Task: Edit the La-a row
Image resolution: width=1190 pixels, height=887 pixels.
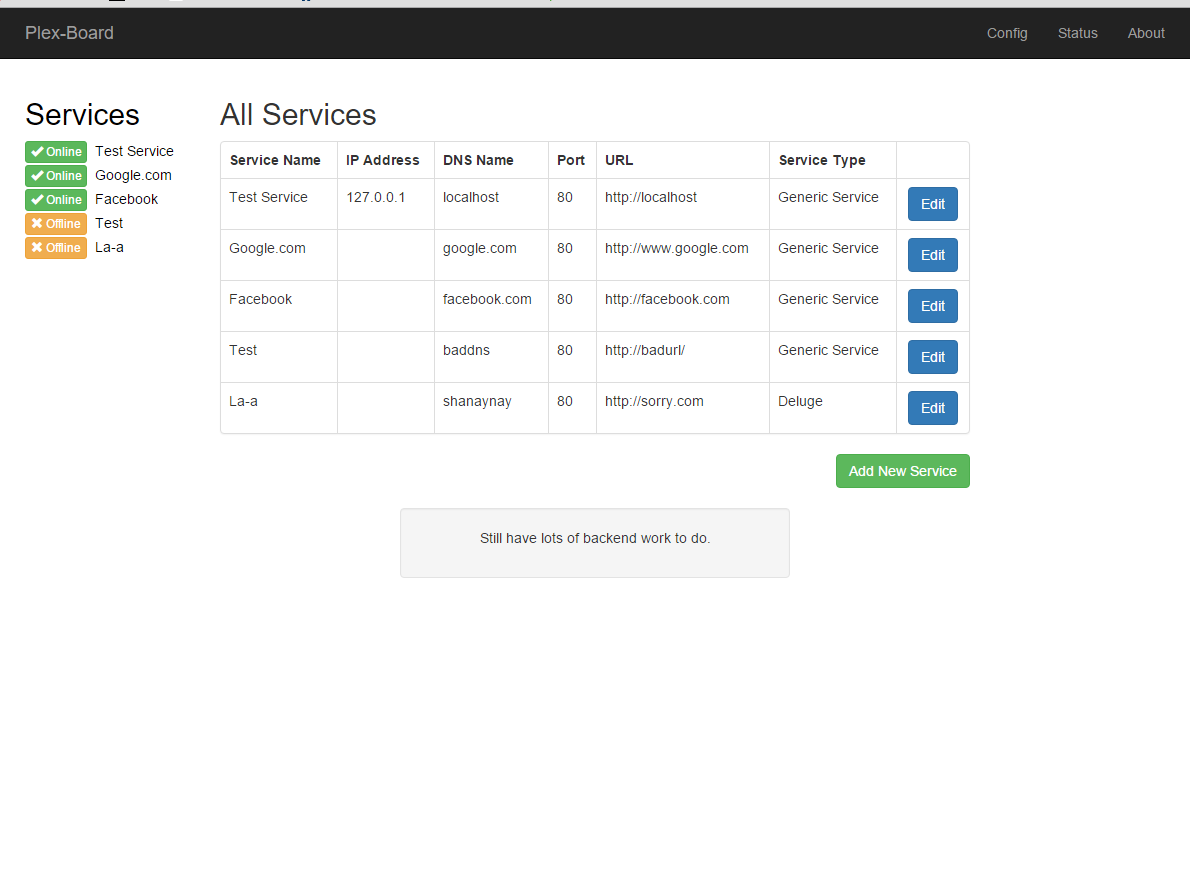Action: pyautogui.click(x=933, y=408)
